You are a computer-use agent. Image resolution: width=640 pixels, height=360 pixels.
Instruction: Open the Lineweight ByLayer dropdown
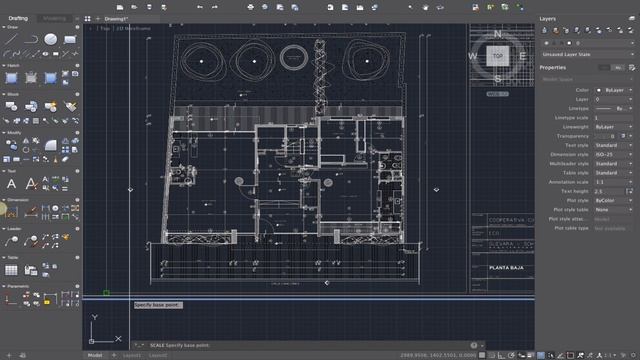click(613, 127)
